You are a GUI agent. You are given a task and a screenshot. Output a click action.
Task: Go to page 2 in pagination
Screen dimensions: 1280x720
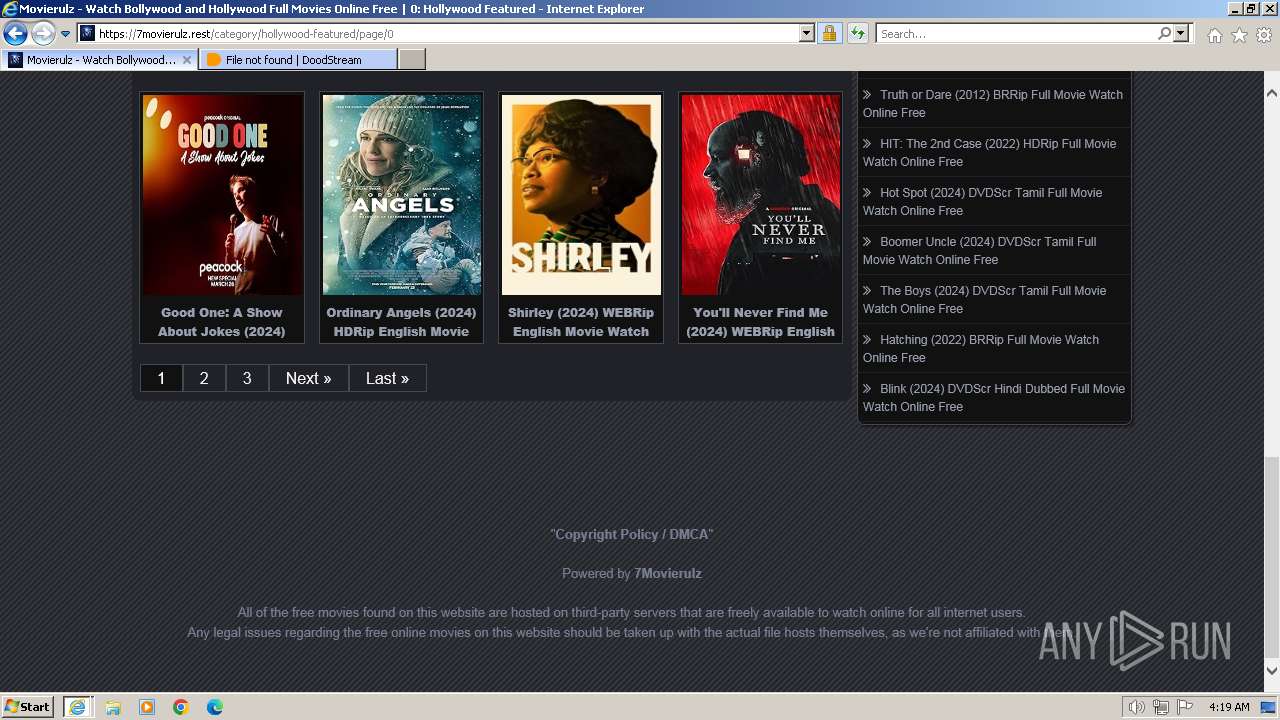coord(204,378)
